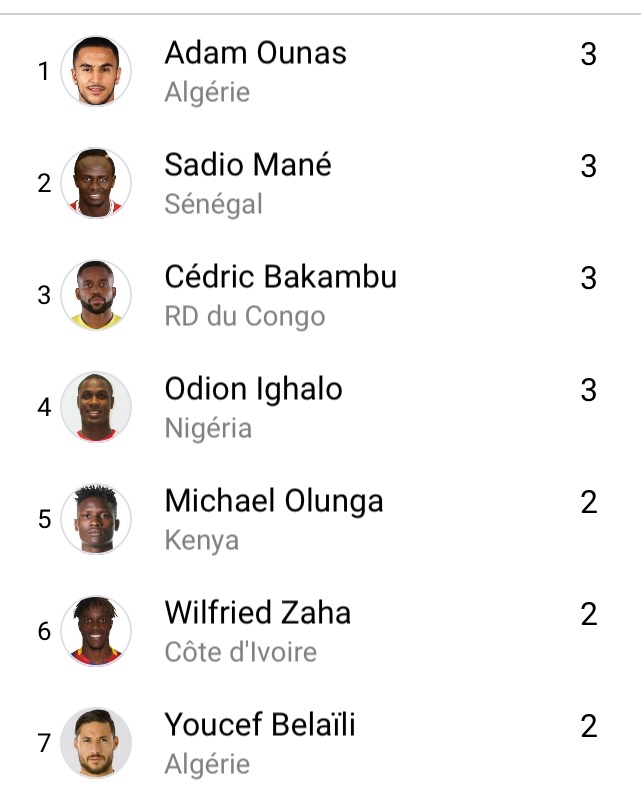The height and width of the screenshot is (807, 641).
Task: Open Odion Ighalo's player details
Action: [253, 389]
